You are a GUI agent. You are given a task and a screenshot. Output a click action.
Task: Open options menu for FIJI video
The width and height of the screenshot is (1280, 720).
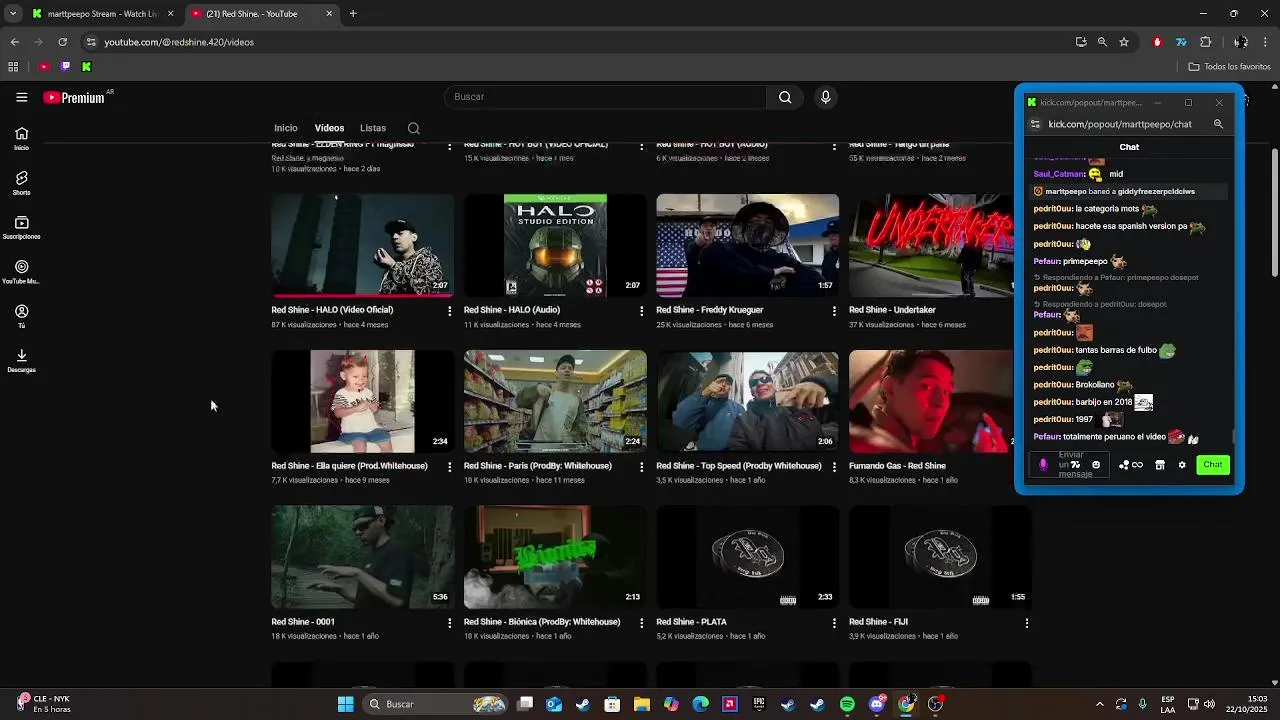tap(1026, 623)
